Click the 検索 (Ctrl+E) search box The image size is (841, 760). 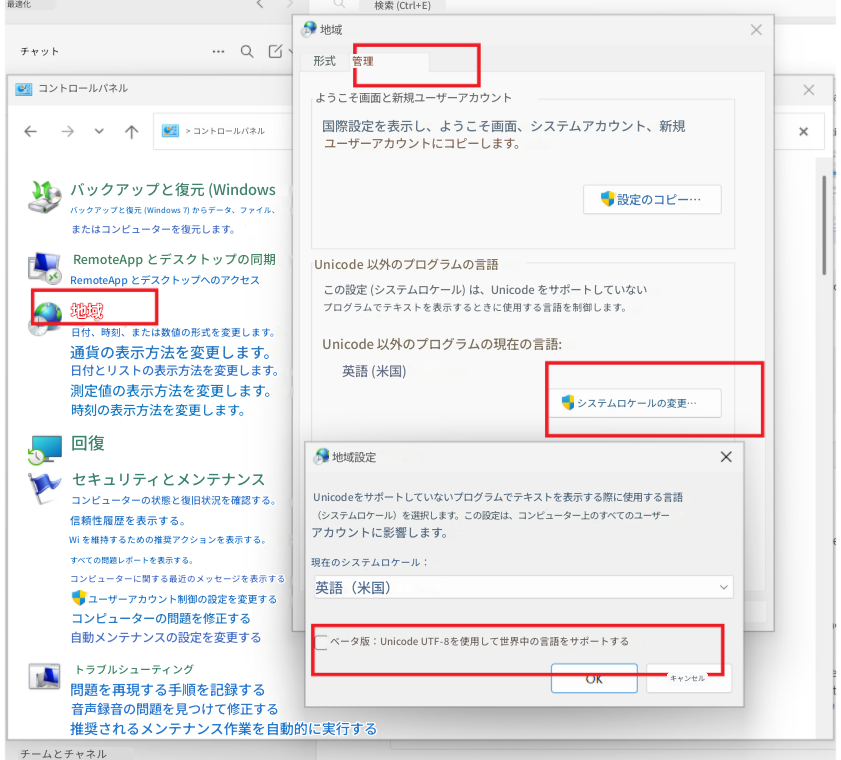[402, 5]
